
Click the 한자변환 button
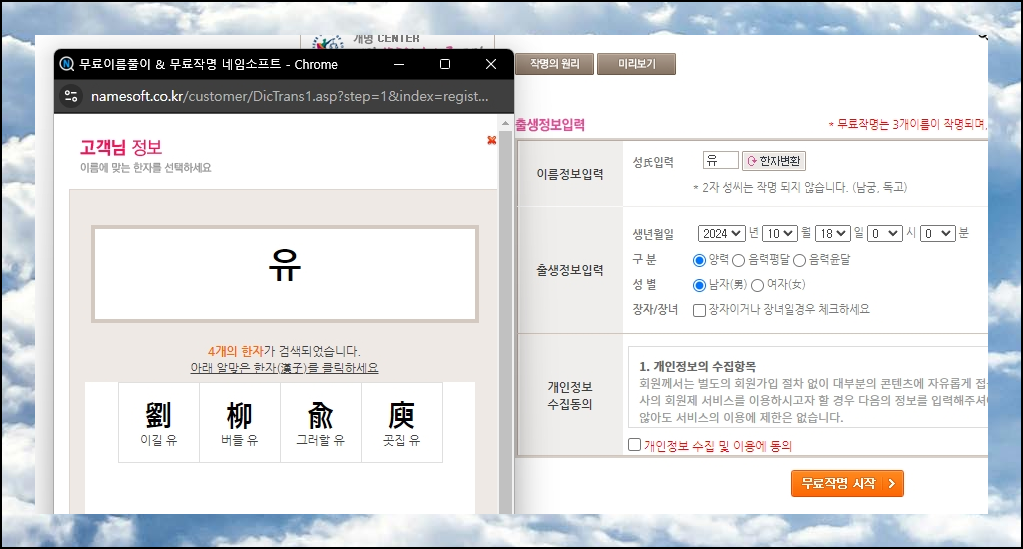click(x=774, y=161)
